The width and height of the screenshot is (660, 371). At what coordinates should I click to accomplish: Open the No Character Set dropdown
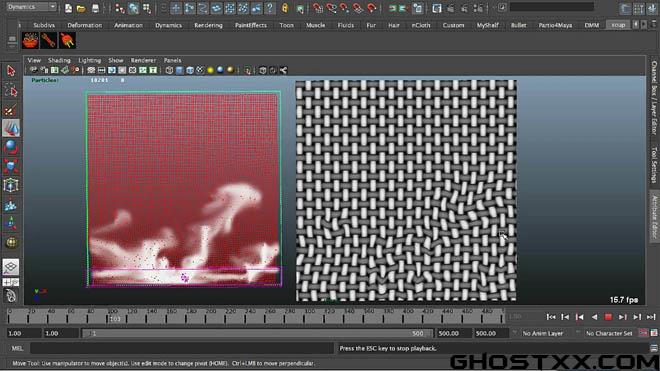(609, 334)
